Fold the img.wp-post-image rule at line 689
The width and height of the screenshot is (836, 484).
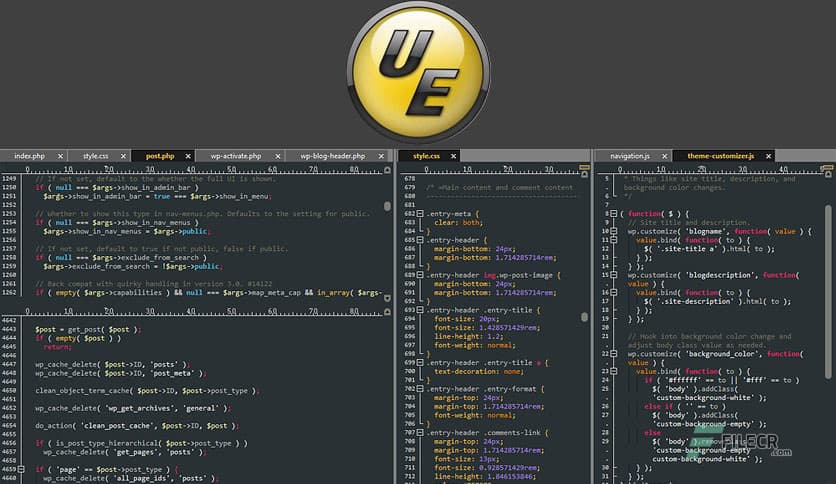[x=420, y=275]
